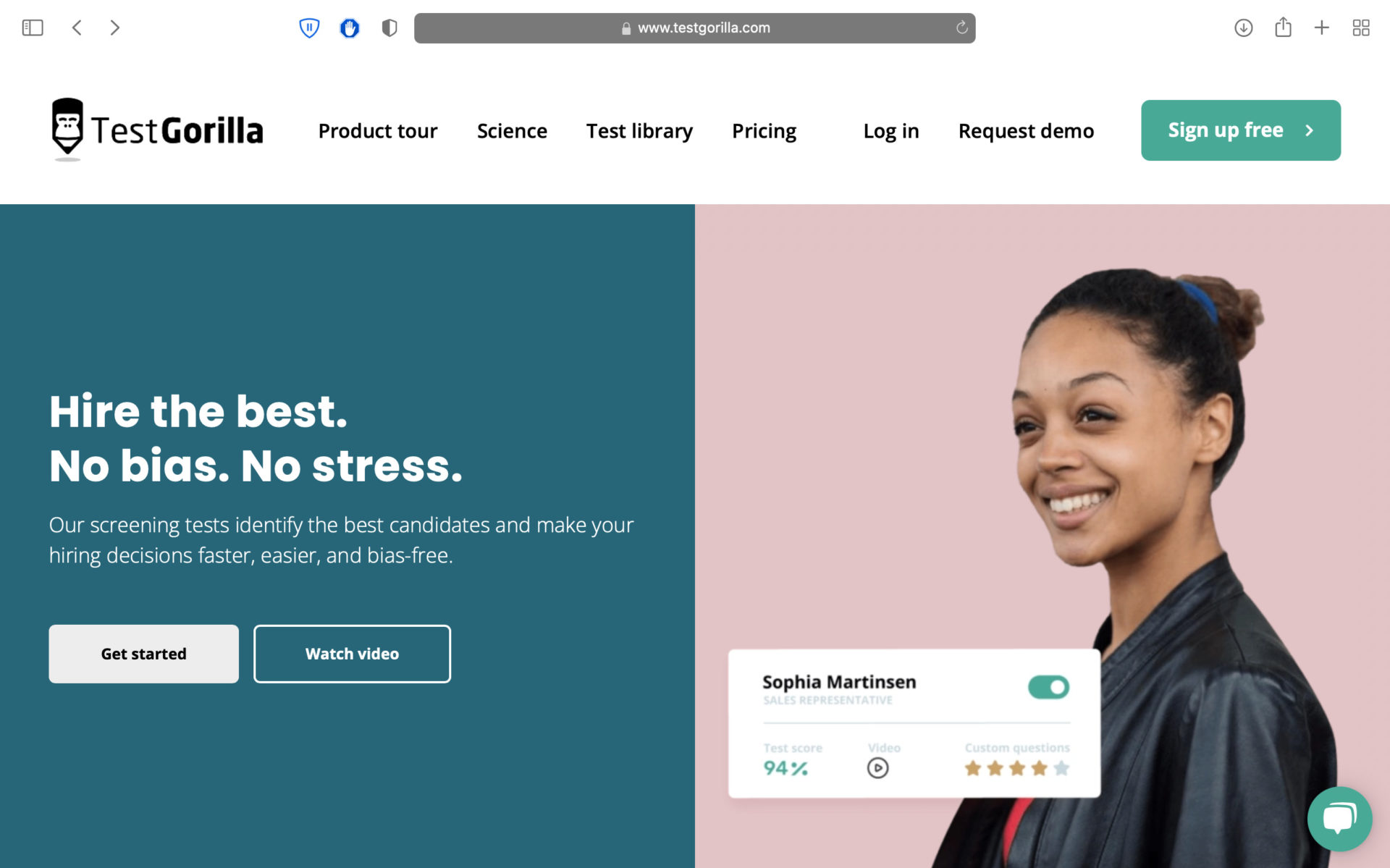
Task: Toggle the Sophia Martinsen candidate switch
Action: [1048, 687]
